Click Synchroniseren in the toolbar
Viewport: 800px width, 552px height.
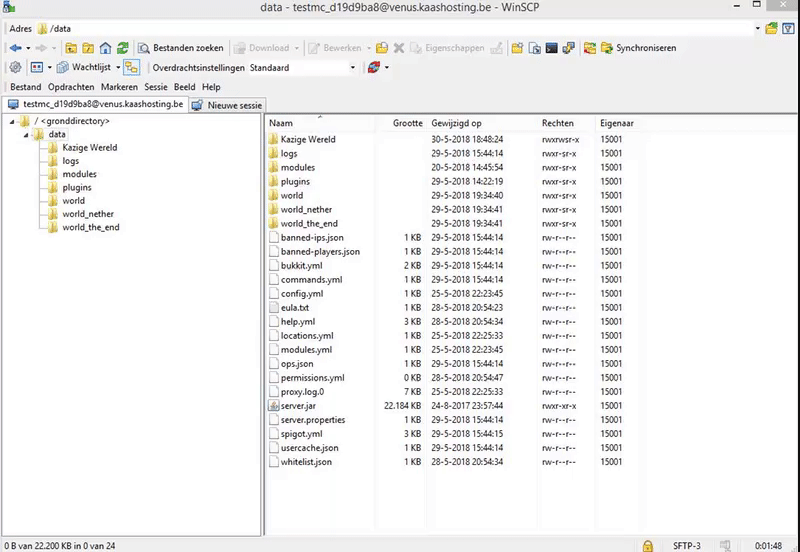click(638, 48)
